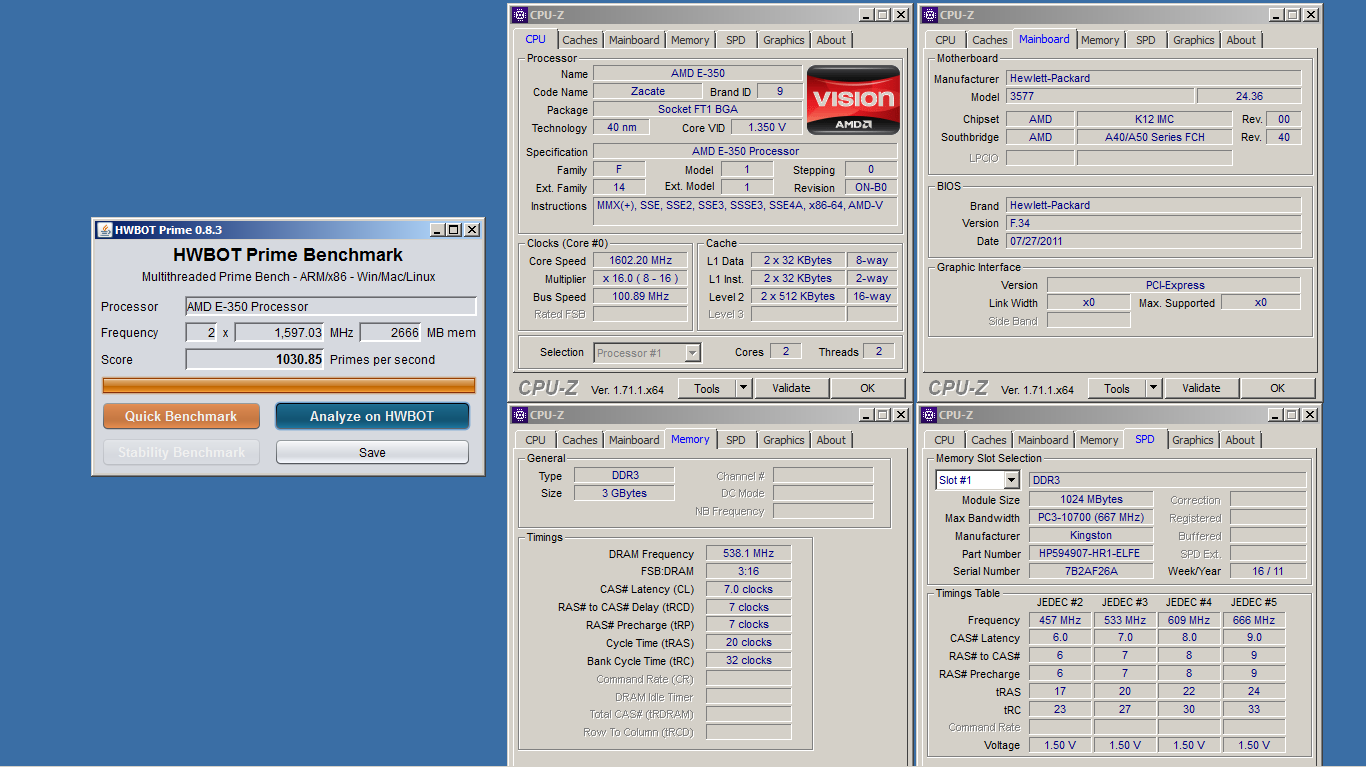This screenshot has width=1366, height=768.
Task: Click the motherboard Manufacturer Hewlett-Packard field
Action: click(x=1154, y=78)
